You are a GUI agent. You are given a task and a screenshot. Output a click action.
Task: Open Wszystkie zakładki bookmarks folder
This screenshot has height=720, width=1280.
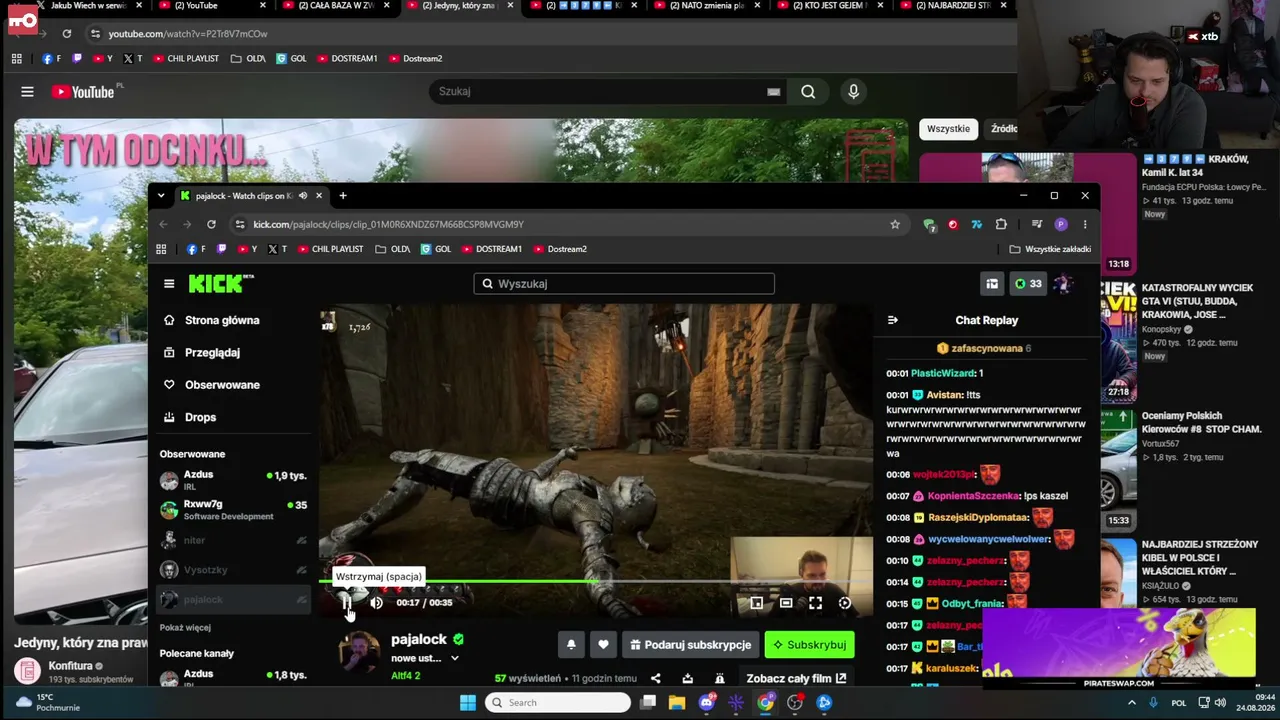(1050, 249)
